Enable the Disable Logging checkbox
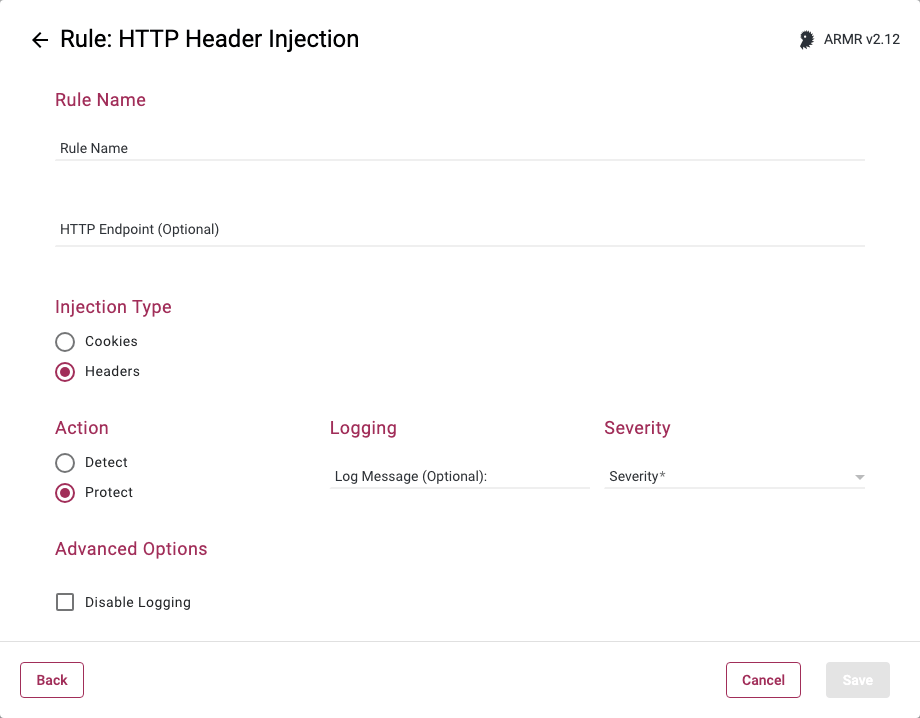Screen dimensions: 920x718 65,602
